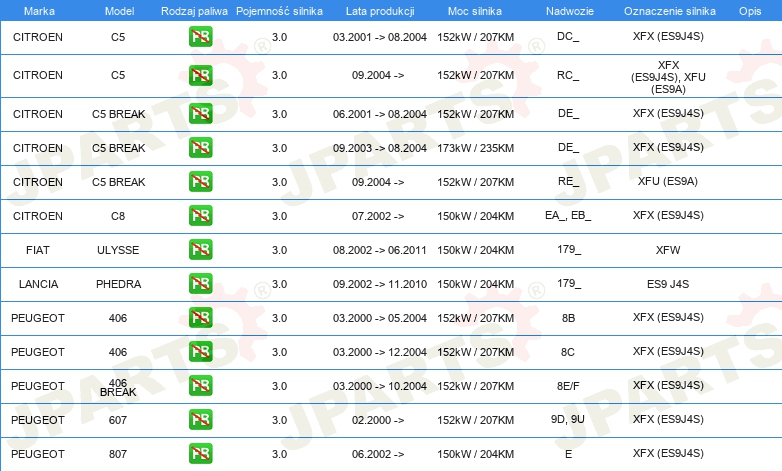Click the Pojemność silnika column header
Screen dimensions: 782x471
[x=279, y=11]
